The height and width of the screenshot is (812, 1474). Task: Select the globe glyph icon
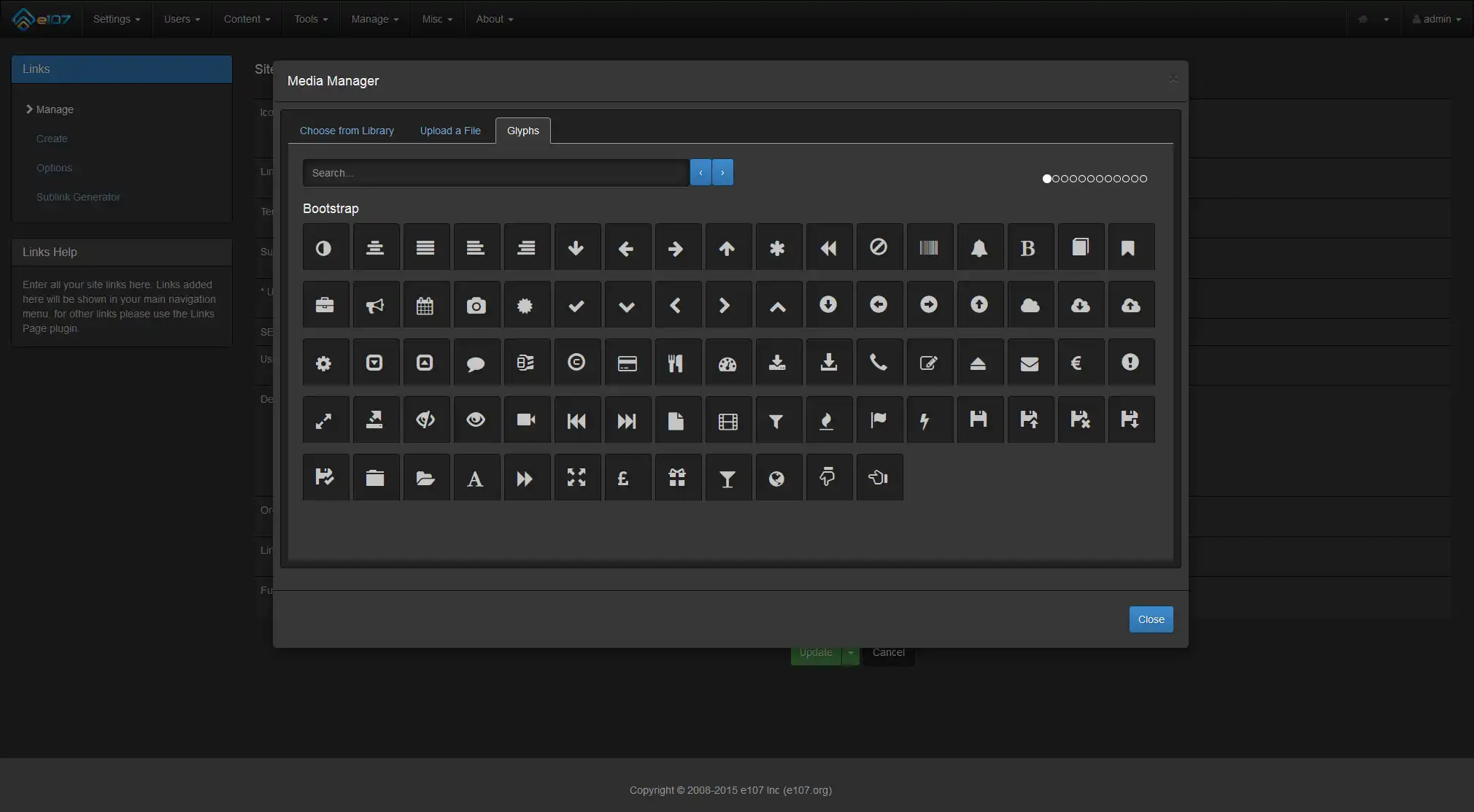click(x=778, y=478)
